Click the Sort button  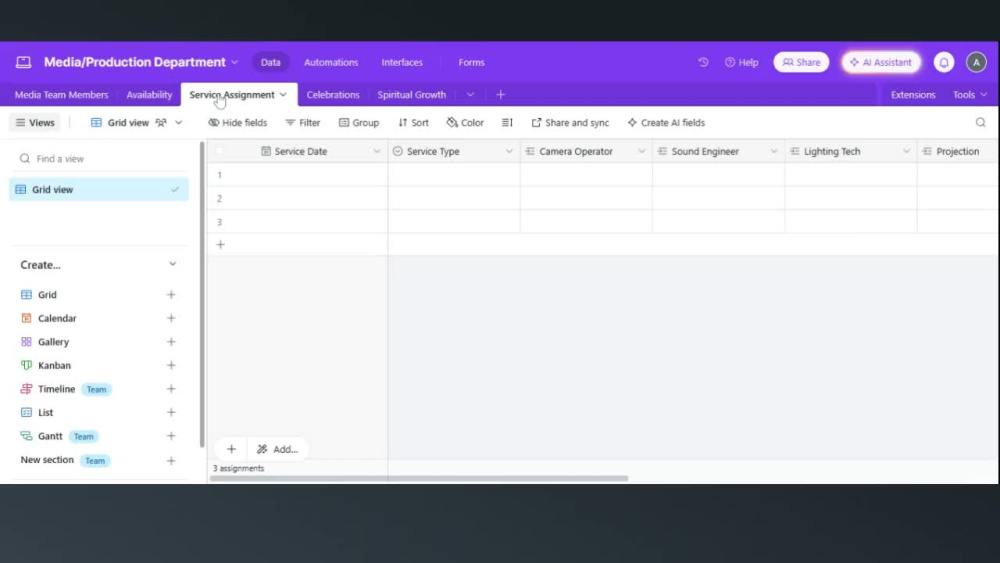(x=413, y=122)
